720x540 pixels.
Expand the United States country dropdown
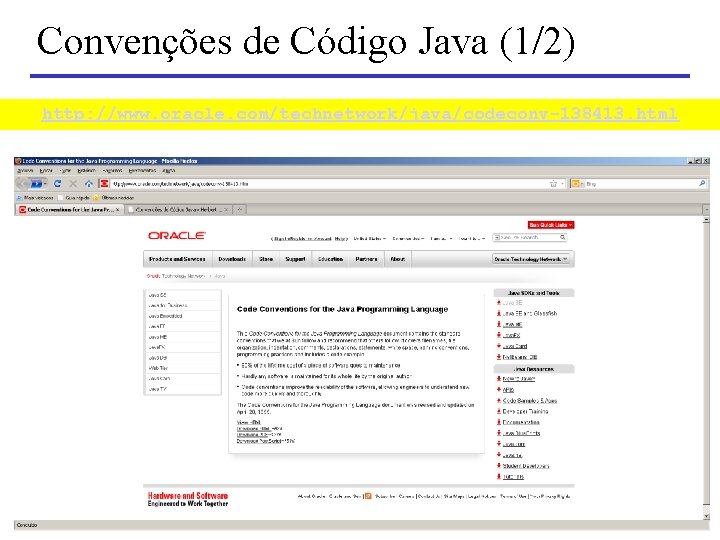370,239
